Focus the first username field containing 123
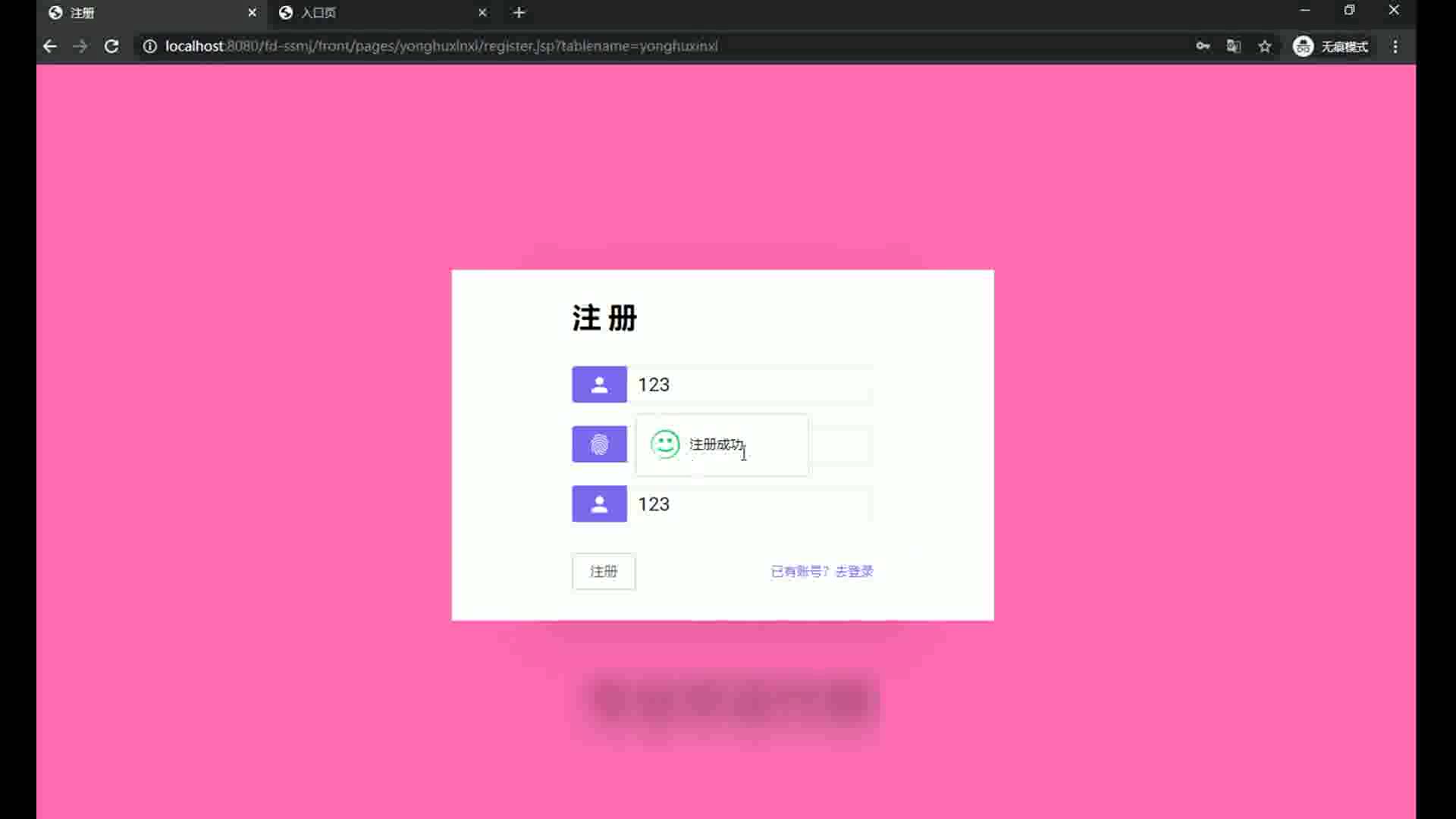This screenshot has width=1456, height=819. 751,384
